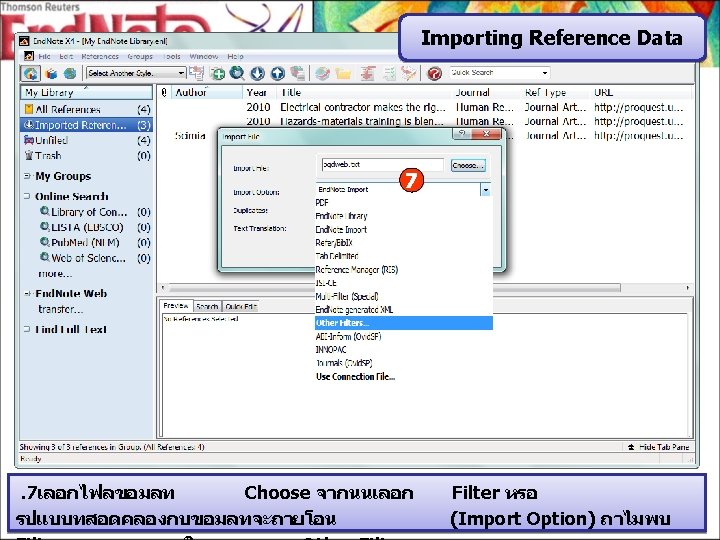
Task: Click the Choose button in Import File dialog
Action: tap(468, 165)
